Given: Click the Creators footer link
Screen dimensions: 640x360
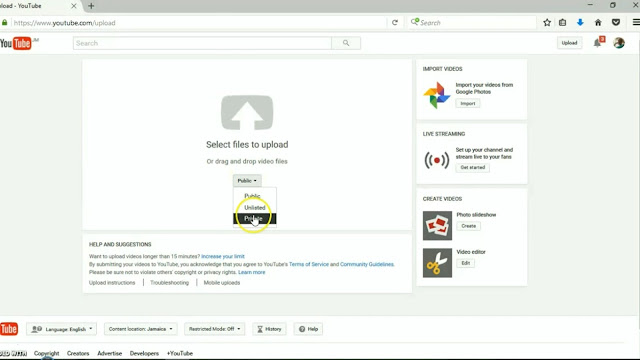Looking at the screenshot, I should (78, 353).
